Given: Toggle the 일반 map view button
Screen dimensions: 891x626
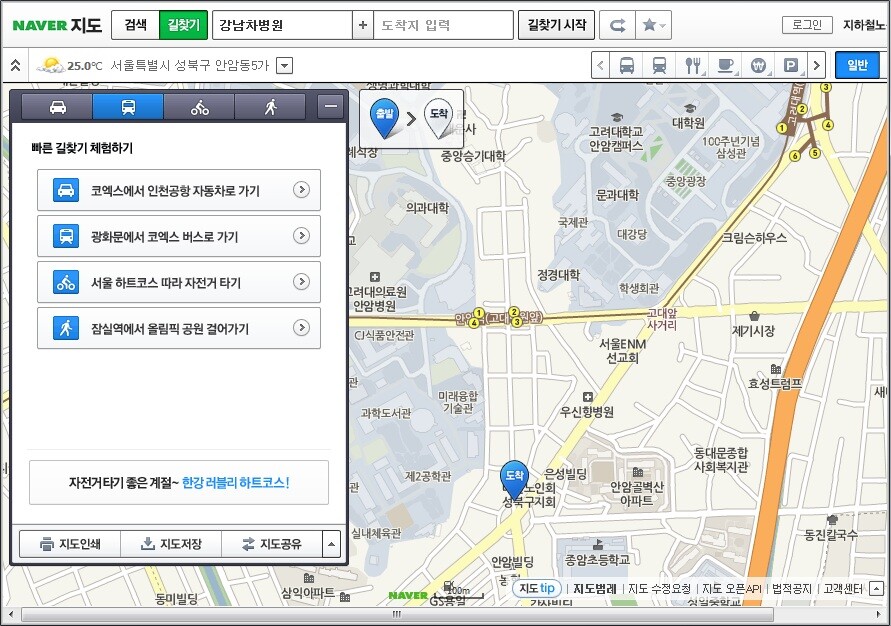Looking at the screenshot, I should tap(857, 66).
